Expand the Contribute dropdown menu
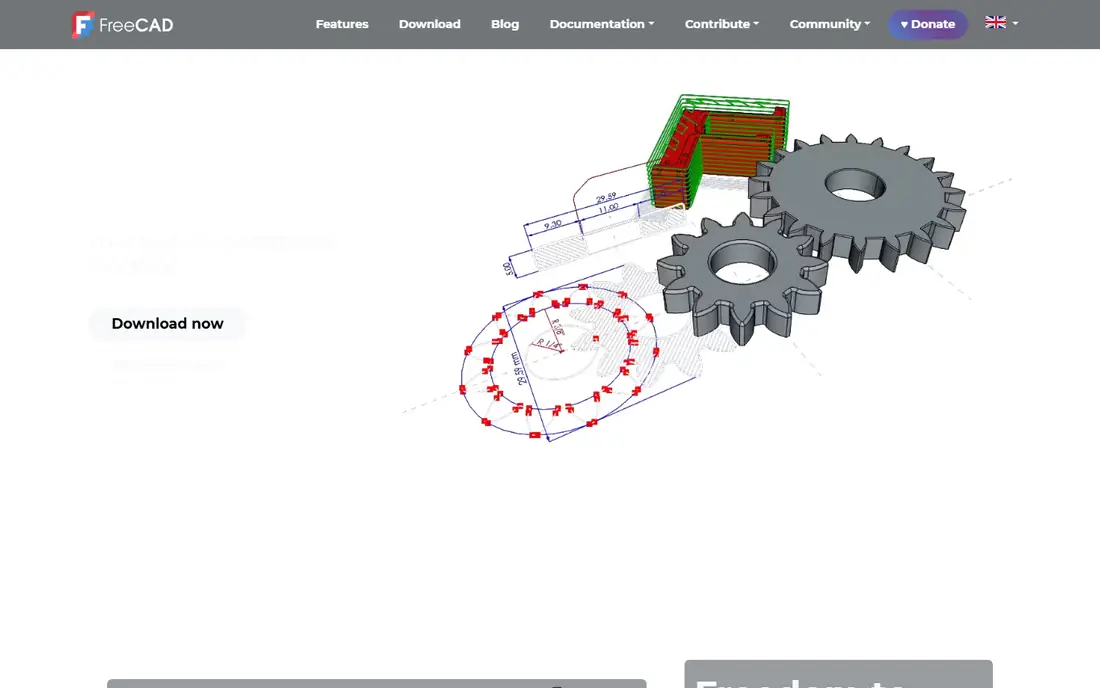The image size is (1100, 688). point(722,24)
